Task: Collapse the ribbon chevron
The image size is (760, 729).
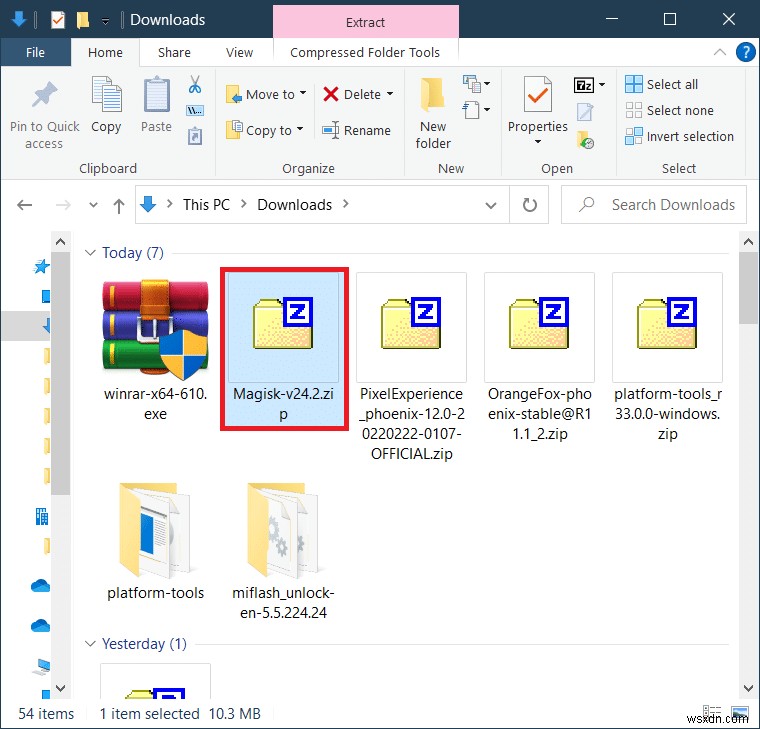Action: (720, 52)
